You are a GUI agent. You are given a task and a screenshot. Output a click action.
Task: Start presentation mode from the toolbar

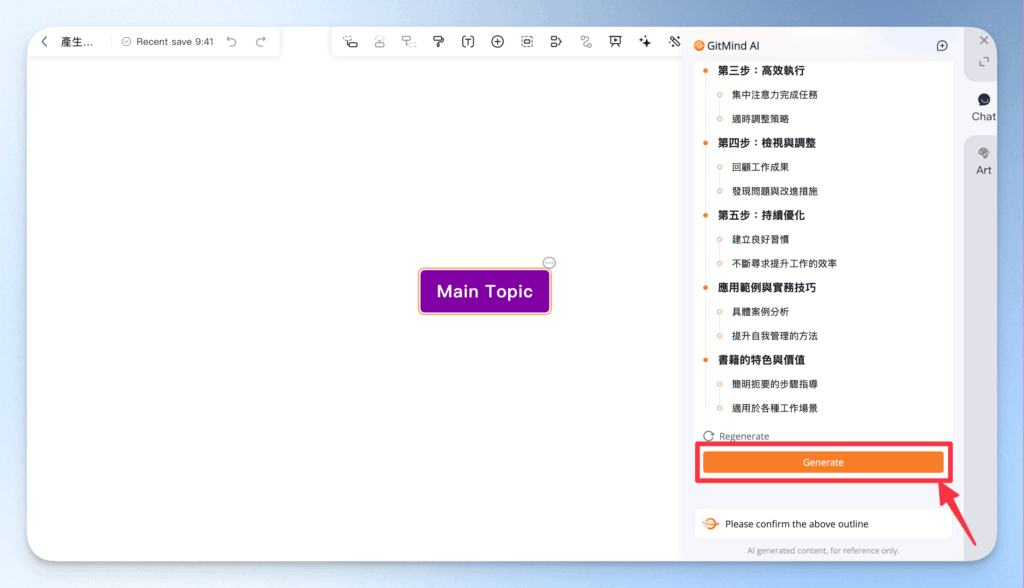(615, 42)
